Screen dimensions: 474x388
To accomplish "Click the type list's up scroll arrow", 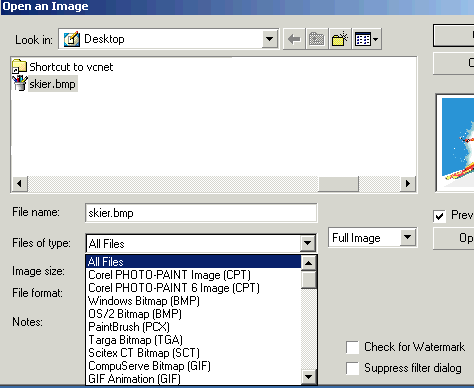I will (x=309, y=263).
